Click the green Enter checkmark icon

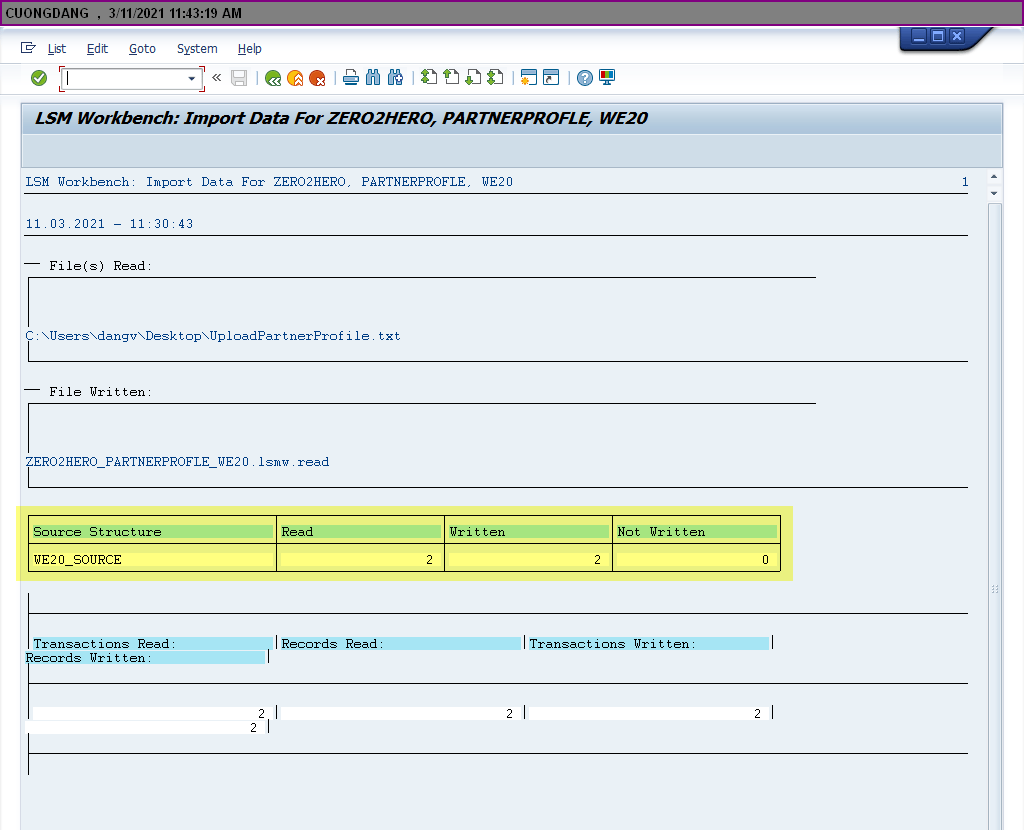coord(39,78)
